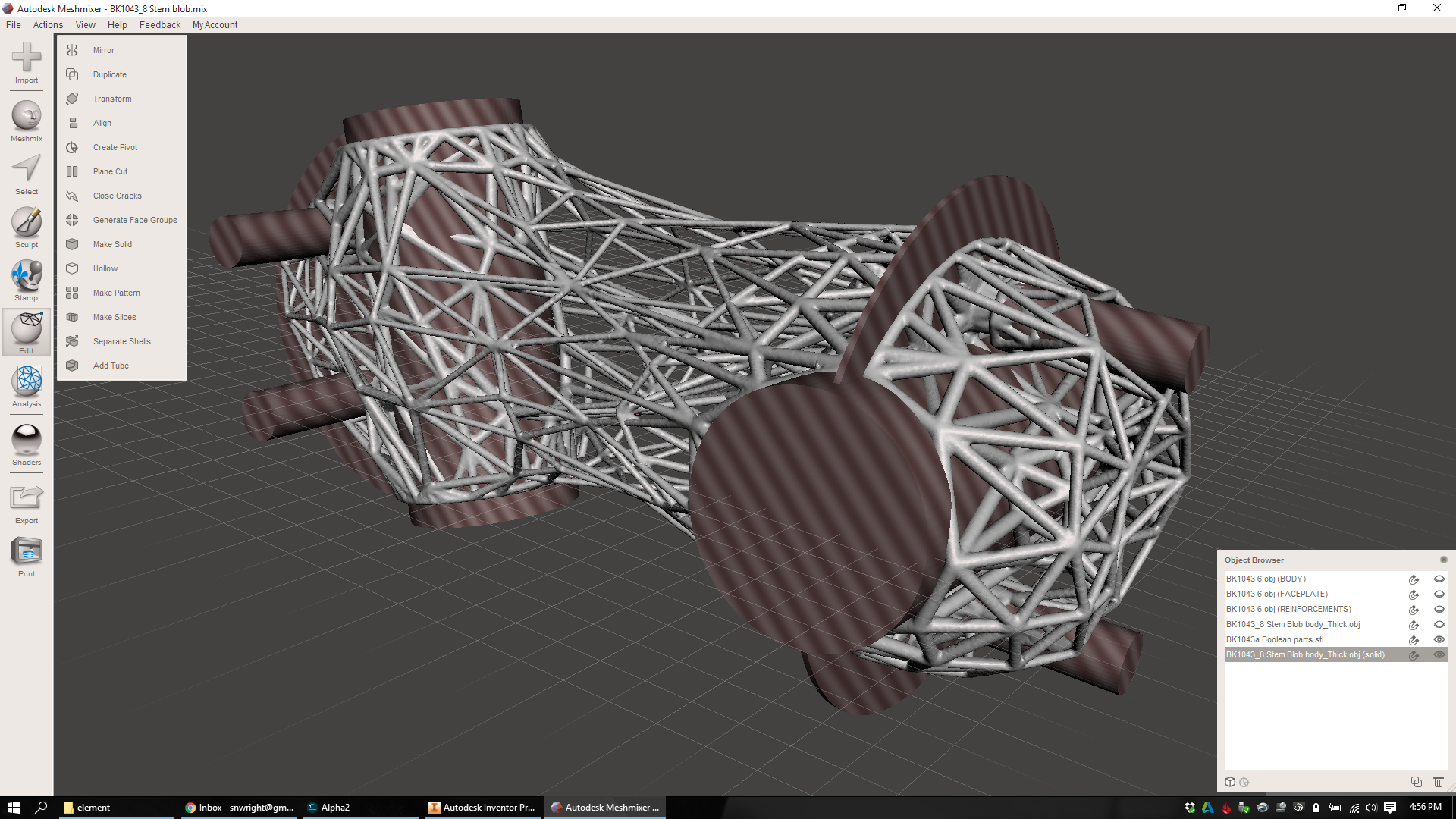Toggle visibility of BK1043 6.obj (FACEPLATE)
This screenshot has width=1456, height=819.
(1439, 595)
